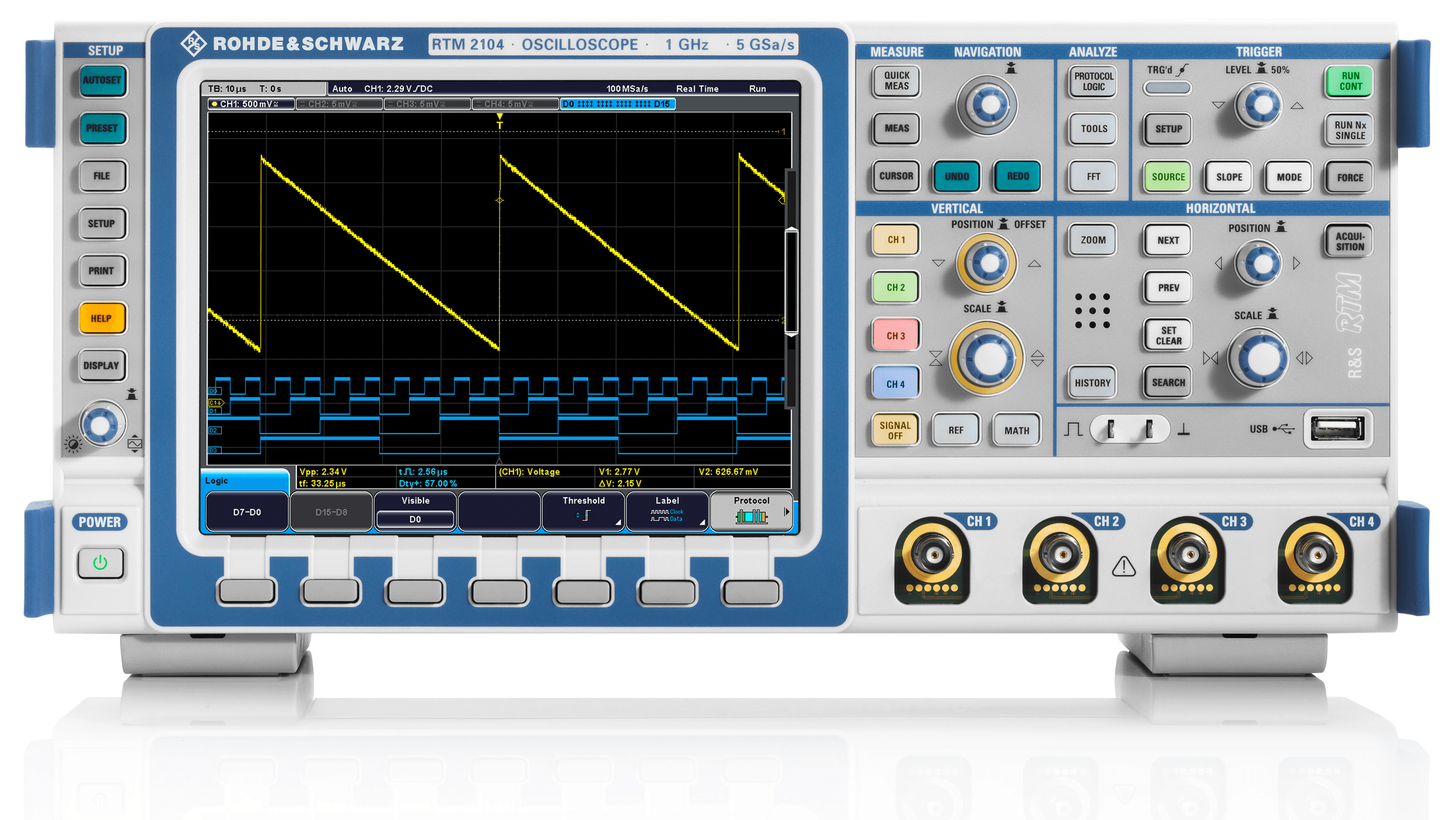Toggle channel CH 1 button
The width and height of the screenshot is (1456, 820).
click(x=897, y=240)
